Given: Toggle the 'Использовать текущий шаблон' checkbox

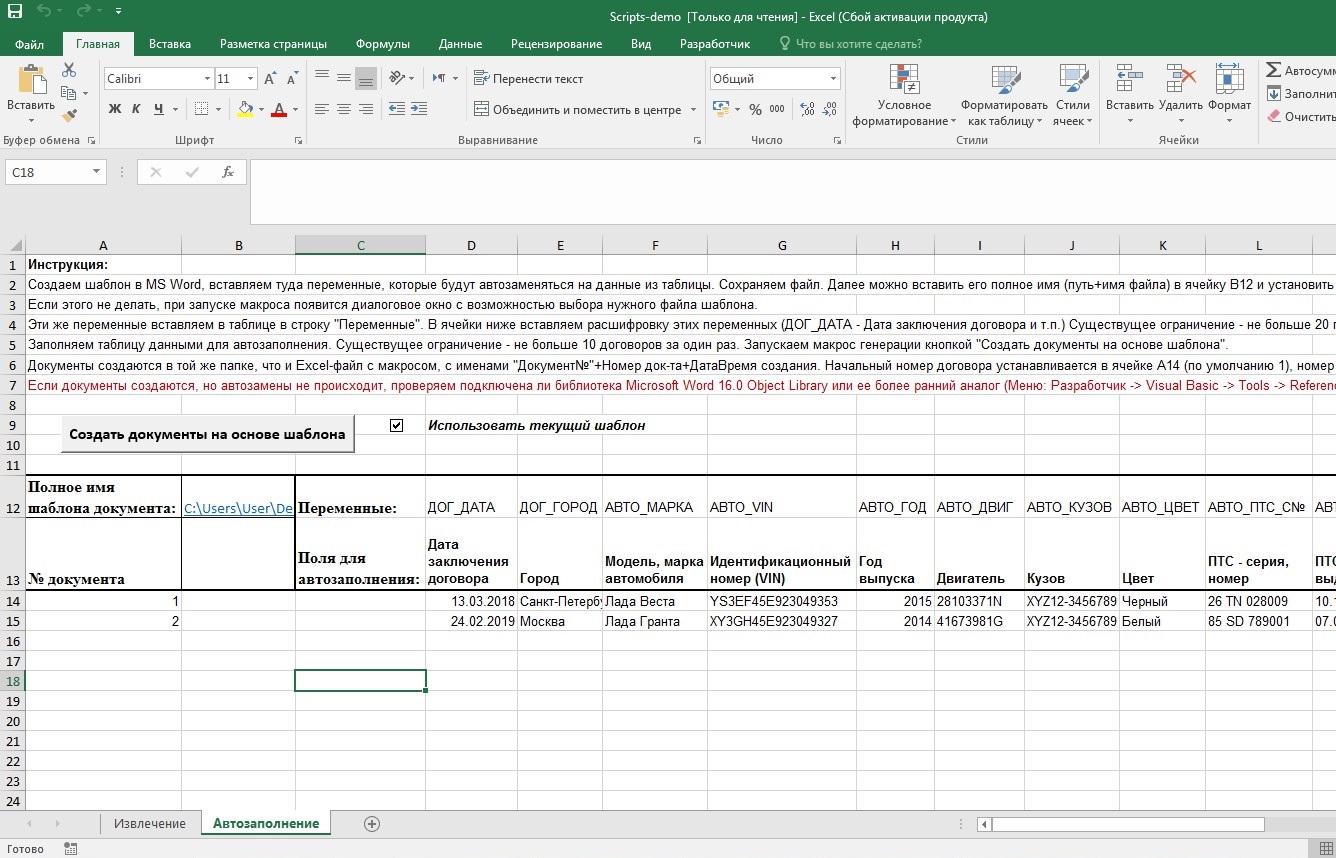Looking at the screenshot, I should coord(397,425).
